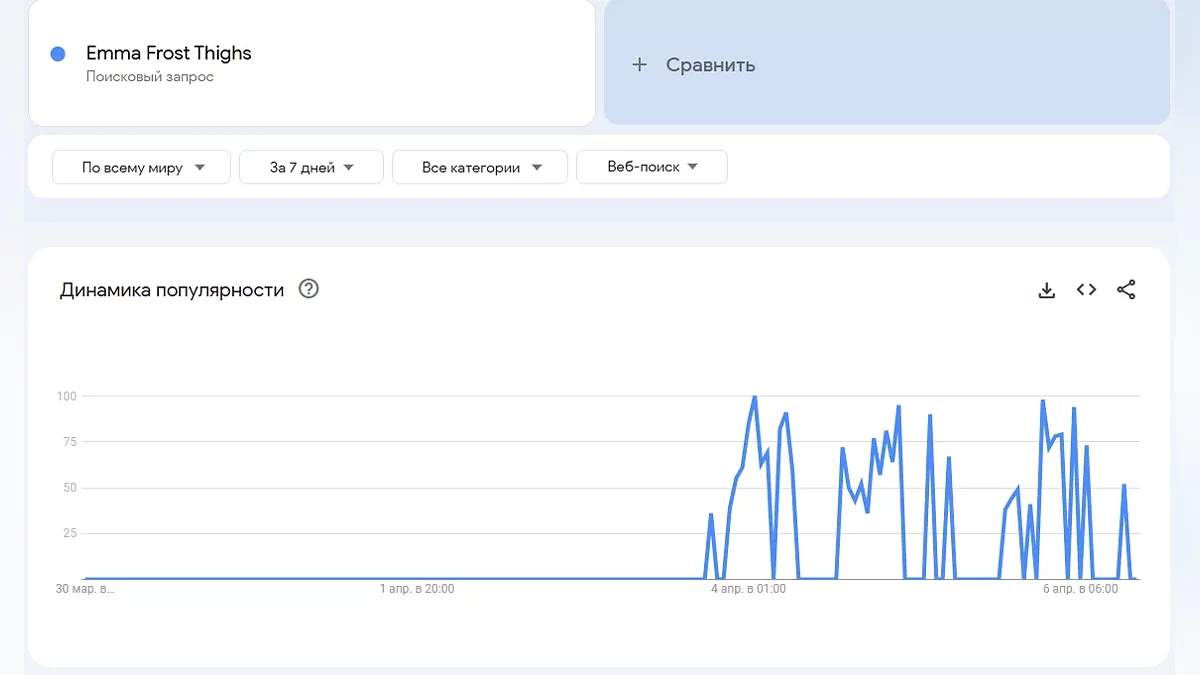Viewport: 1200px width, 675px height.
Task: Expand the По всему миру region dropdown
Action: click(x=141, y=168)
